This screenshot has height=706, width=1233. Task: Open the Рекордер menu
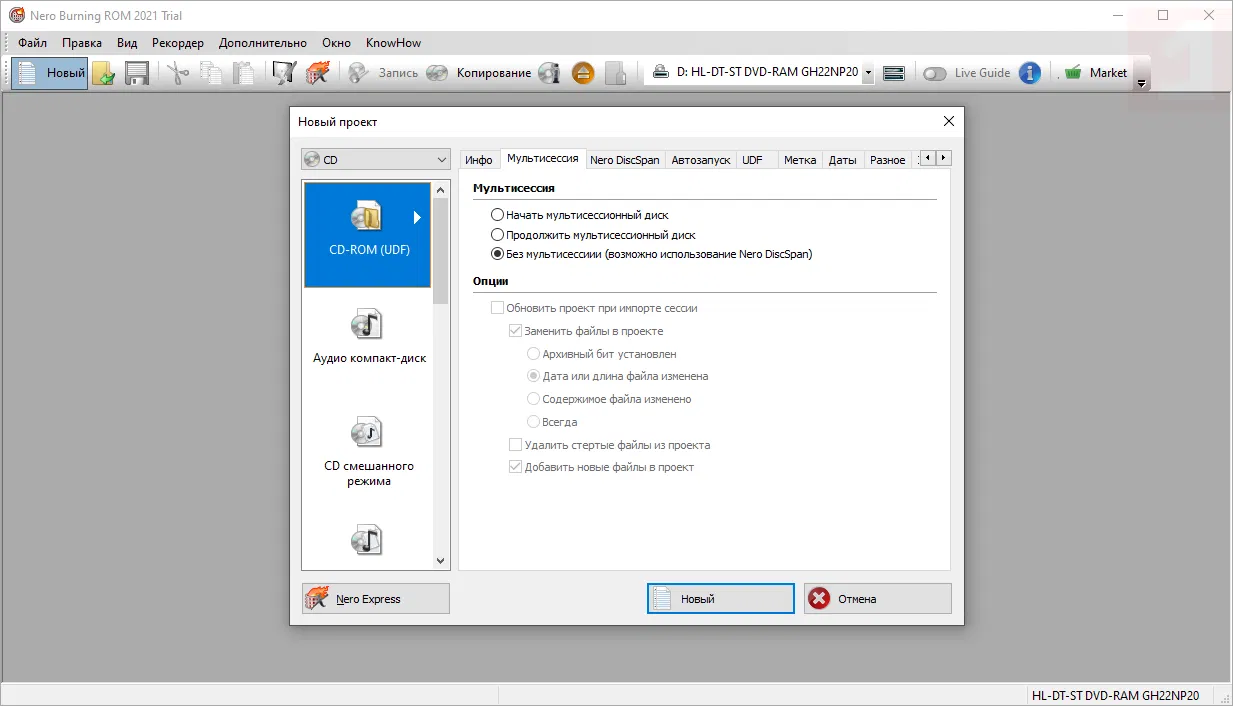[178, 43]
